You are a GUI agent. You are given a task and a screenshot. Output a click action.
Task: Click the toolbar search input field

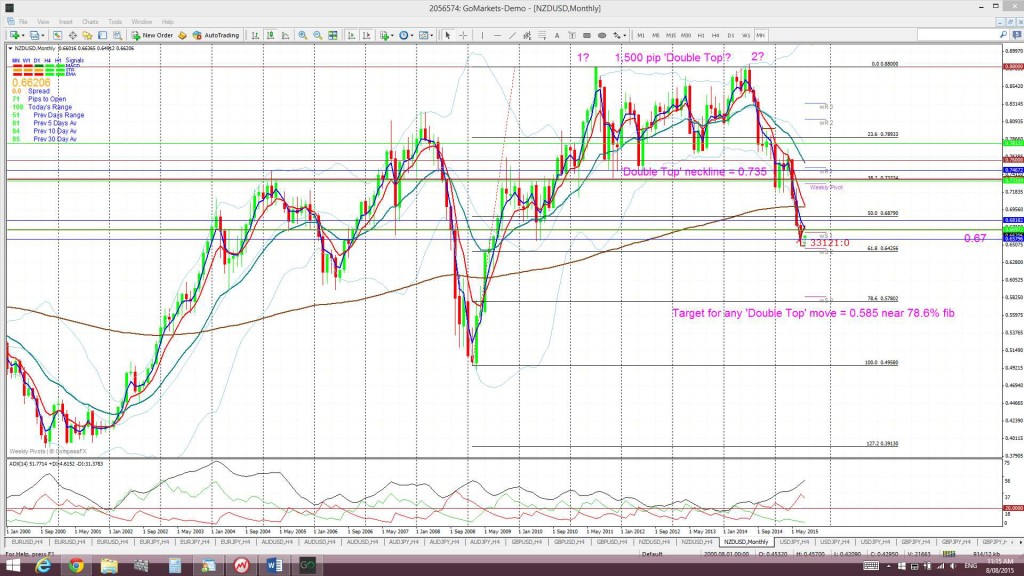957,35
